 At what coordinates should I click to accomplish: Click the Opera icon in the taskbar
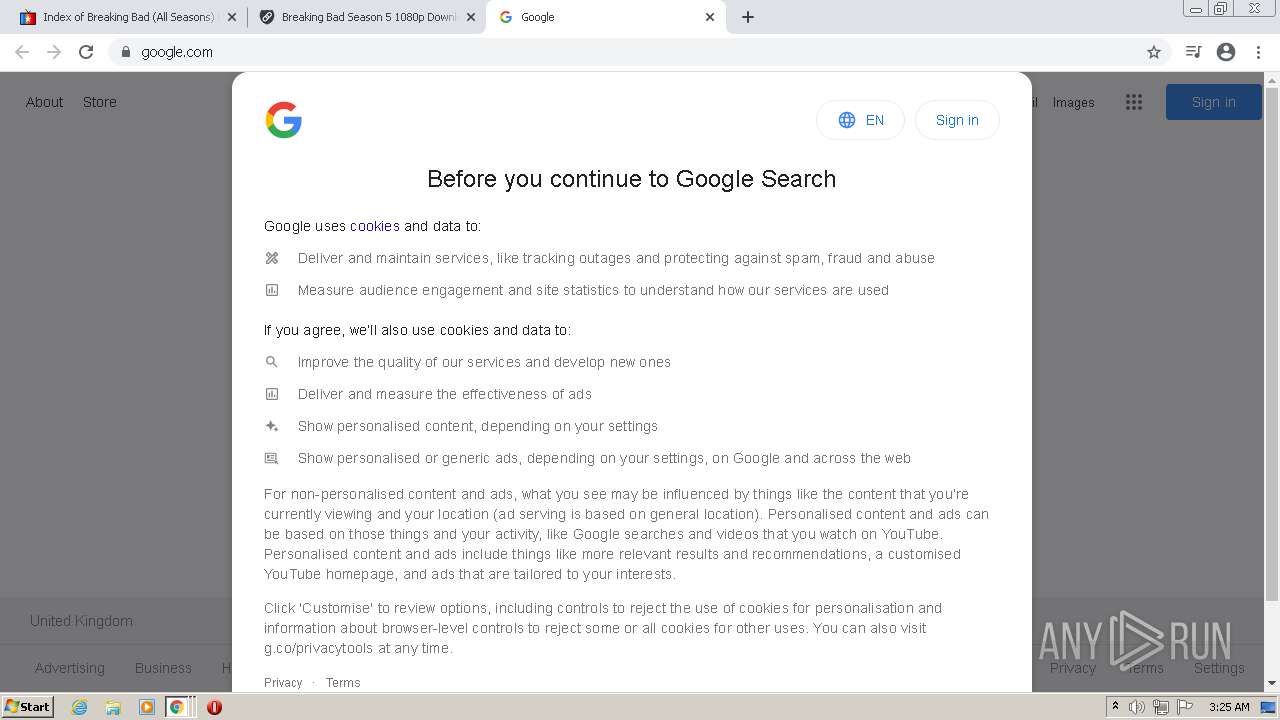coord(214,707)
